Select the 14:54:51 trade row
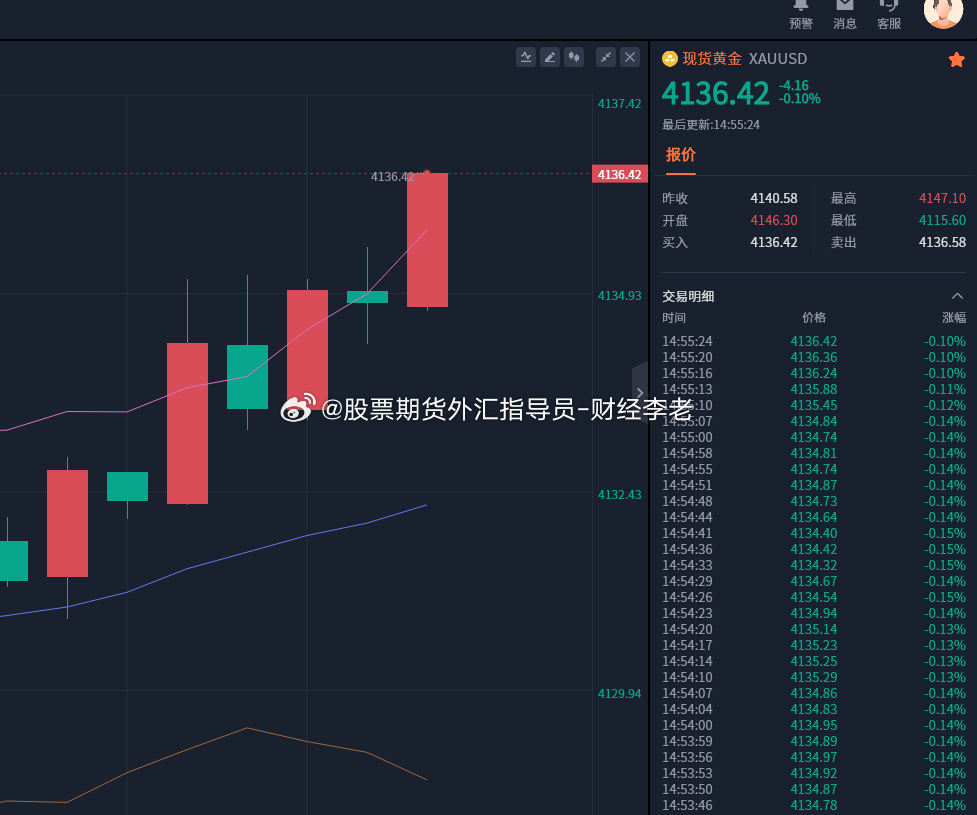977x815 pixels. tap(814, 485)
